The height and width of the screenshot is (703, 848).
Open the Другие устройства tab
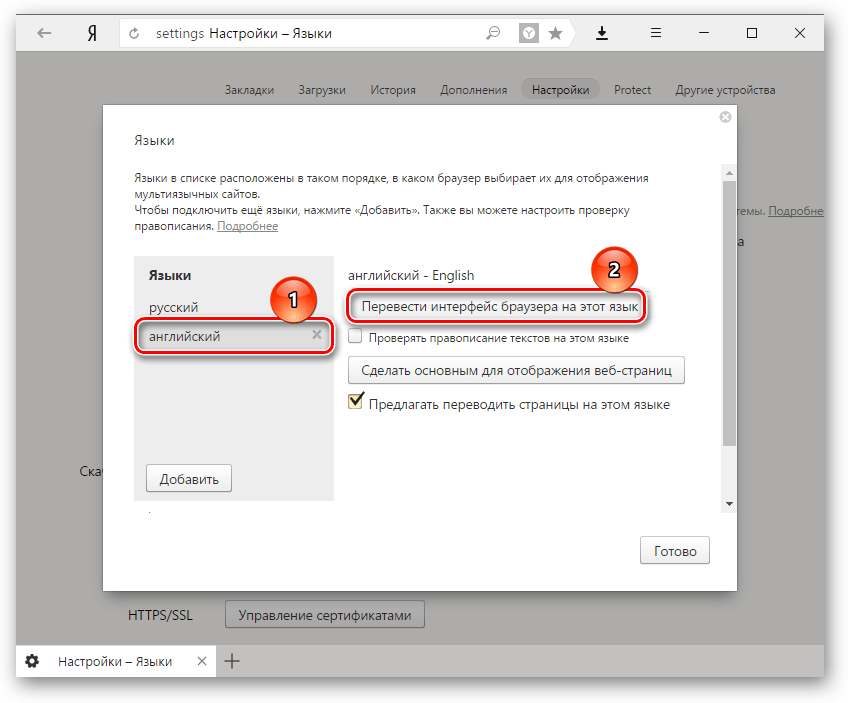(725, 90)
